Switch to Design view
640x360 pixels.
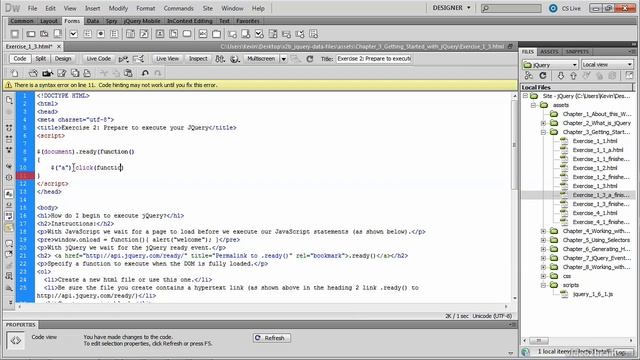[x=63, y=59]
